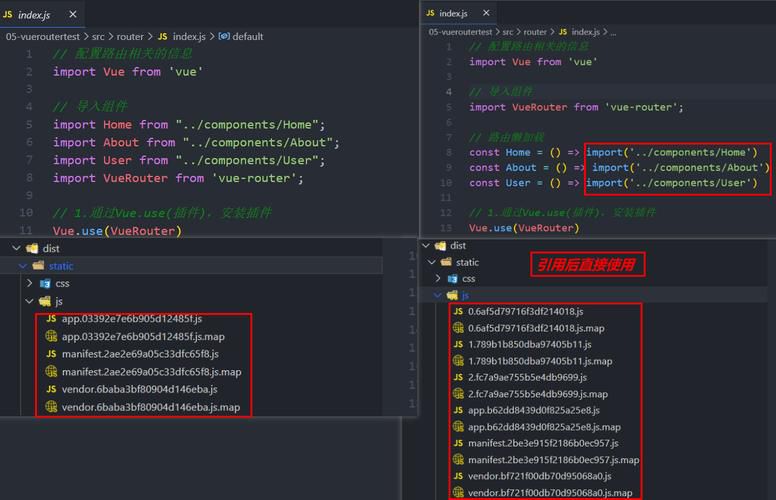Click the right dist folder icon
Viewport: 776px width, 500px height.
coord(440,246)
